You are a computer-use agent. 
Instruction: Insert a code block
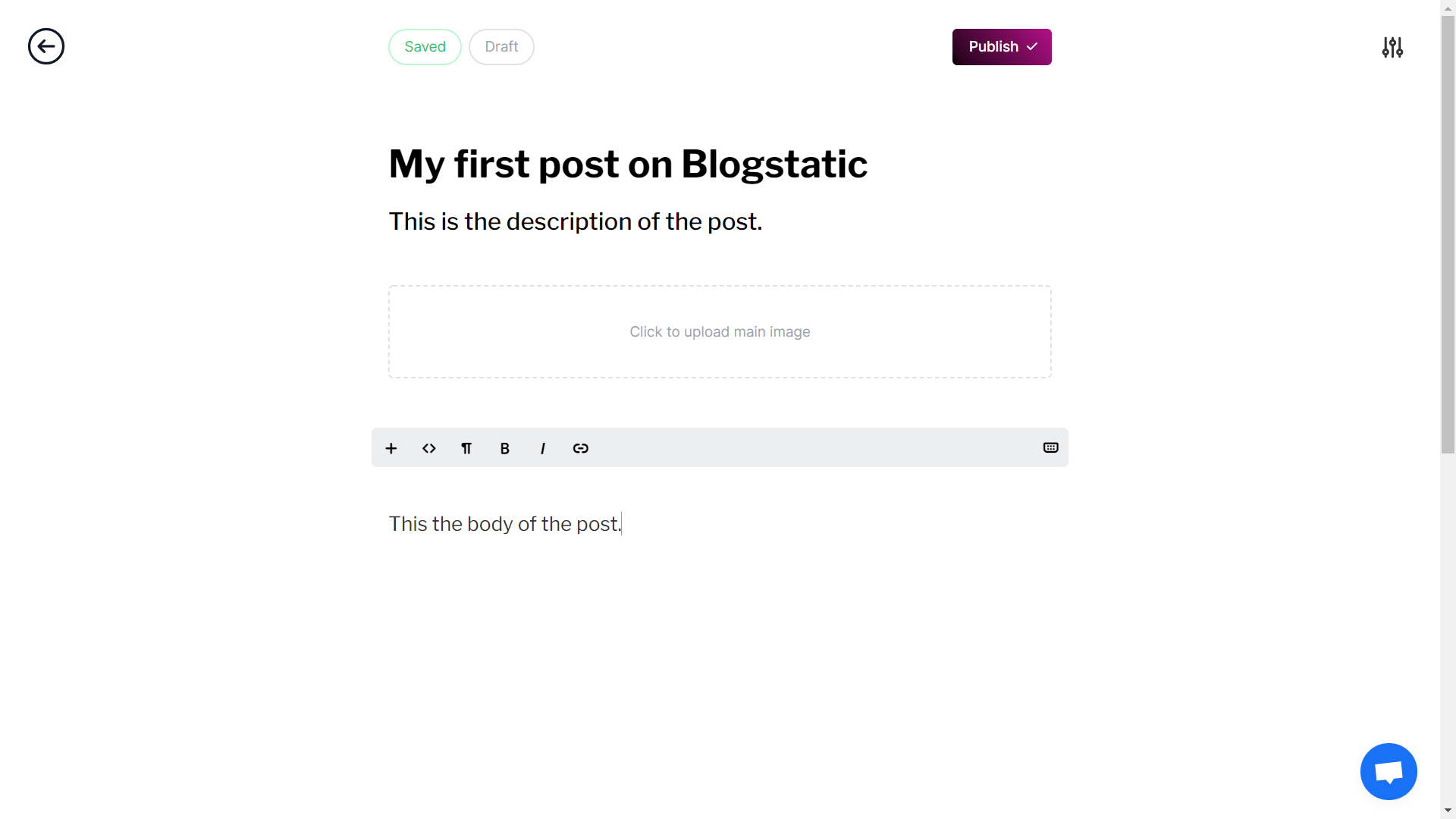[x=428, y=448]
